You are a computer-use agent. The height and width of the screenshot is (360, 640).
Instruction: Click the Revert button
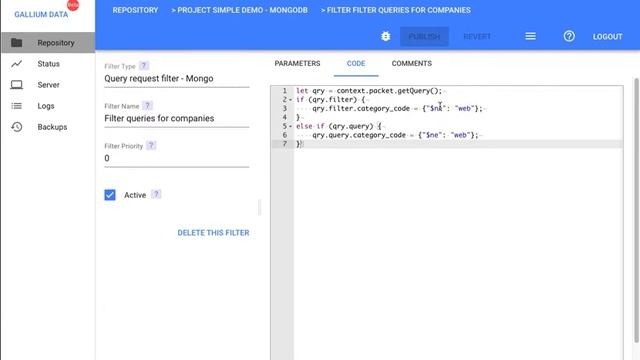click(x=477, y=36)
